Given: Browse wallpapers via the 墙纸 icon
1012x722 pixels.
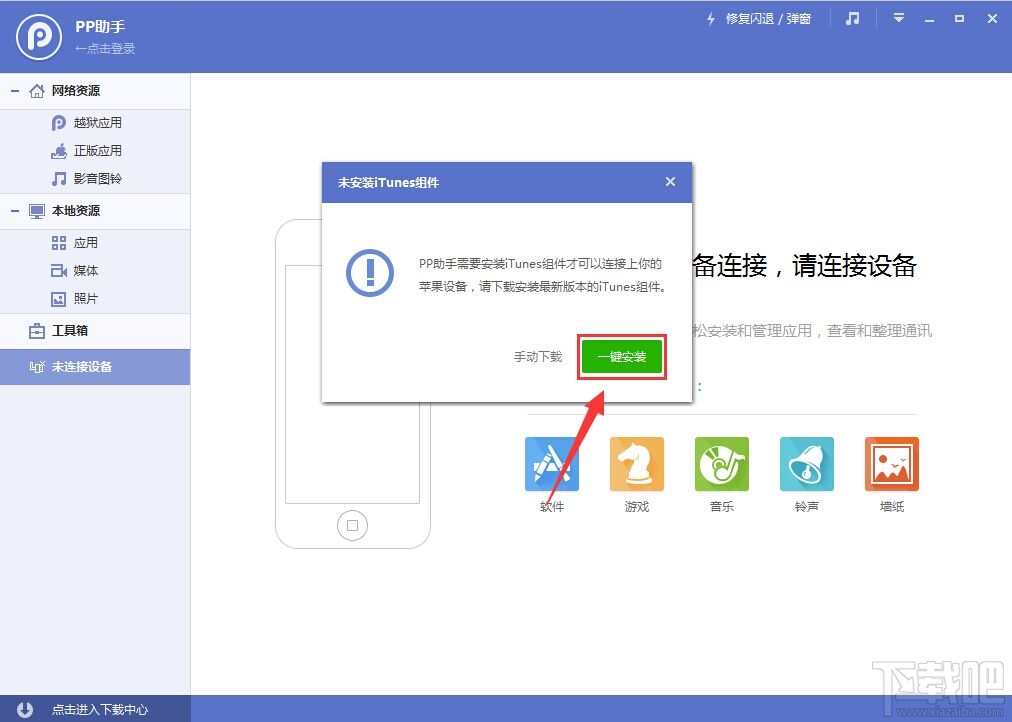Looking at the screenshot, I should pos(891,463).
